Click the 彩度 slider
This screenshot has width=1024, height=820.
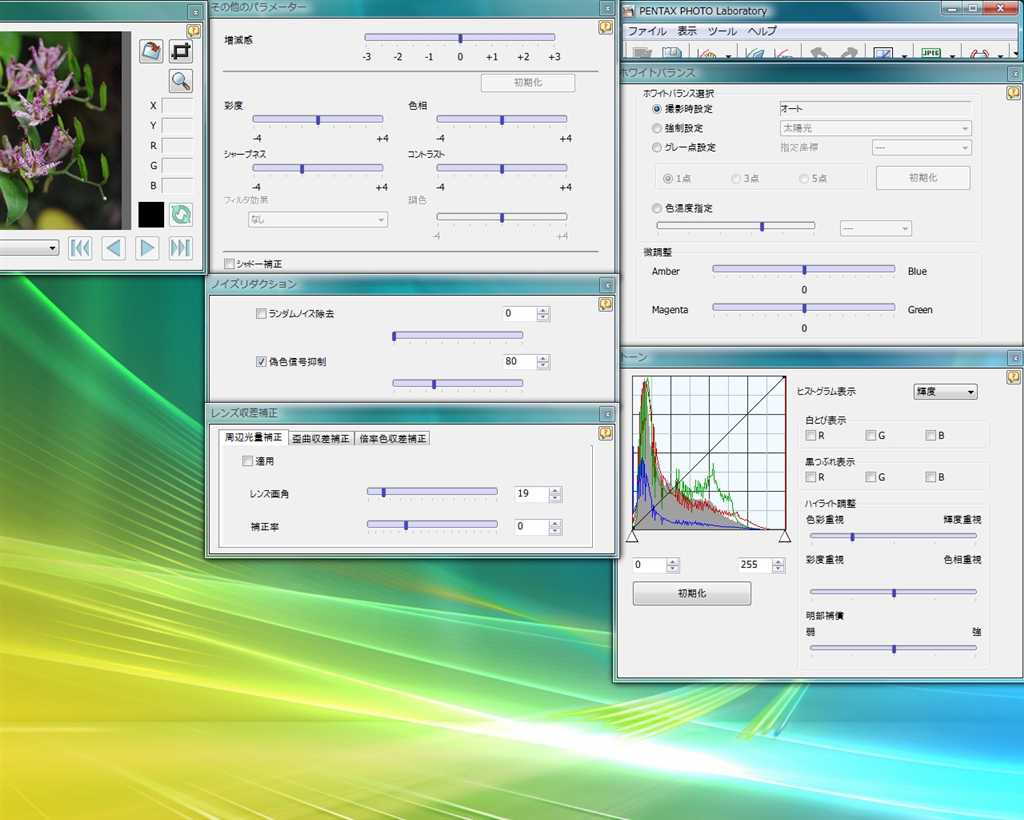[x=318, y=119]
